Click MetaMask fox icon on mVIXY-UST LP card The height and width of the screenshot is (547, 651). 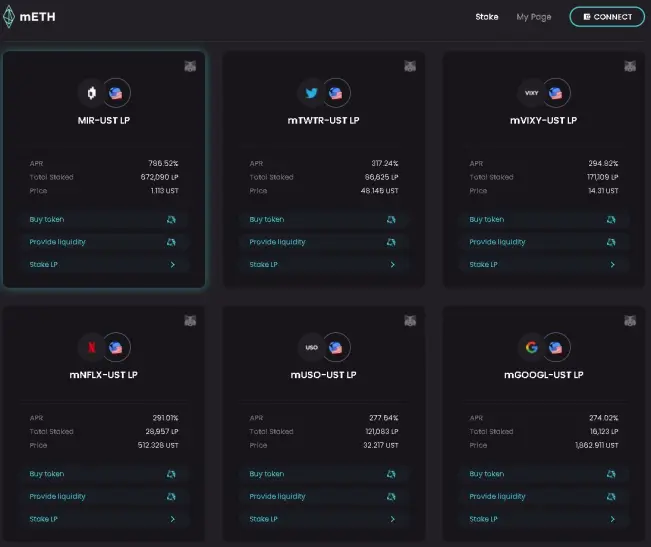pyautogui.click(x=630, y=66)
